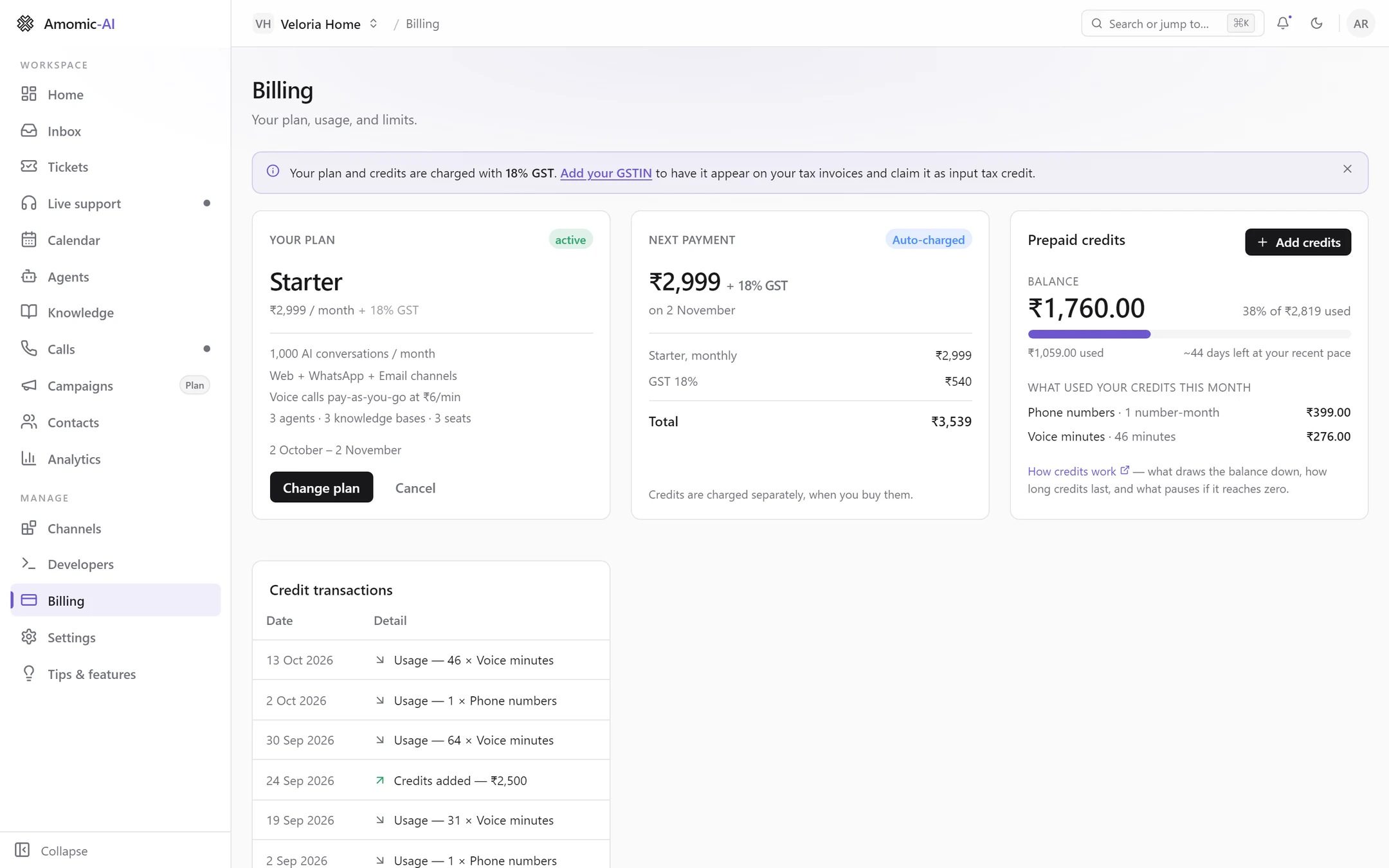The image size is (1389, 868).
Task: Click the ⌘K shortcut hint badge
Action: pos(1240,23)
